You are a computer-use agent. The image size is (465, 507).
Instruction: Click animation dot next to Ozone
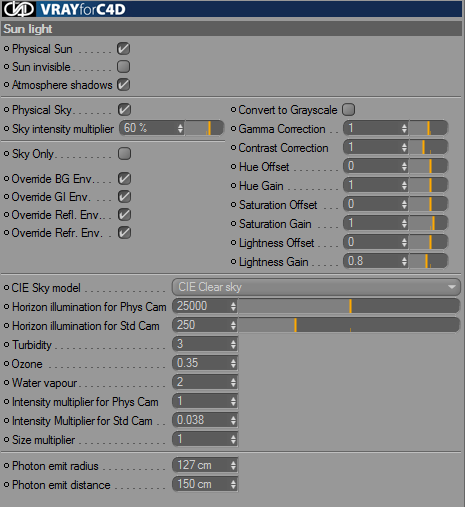point(6,364)
